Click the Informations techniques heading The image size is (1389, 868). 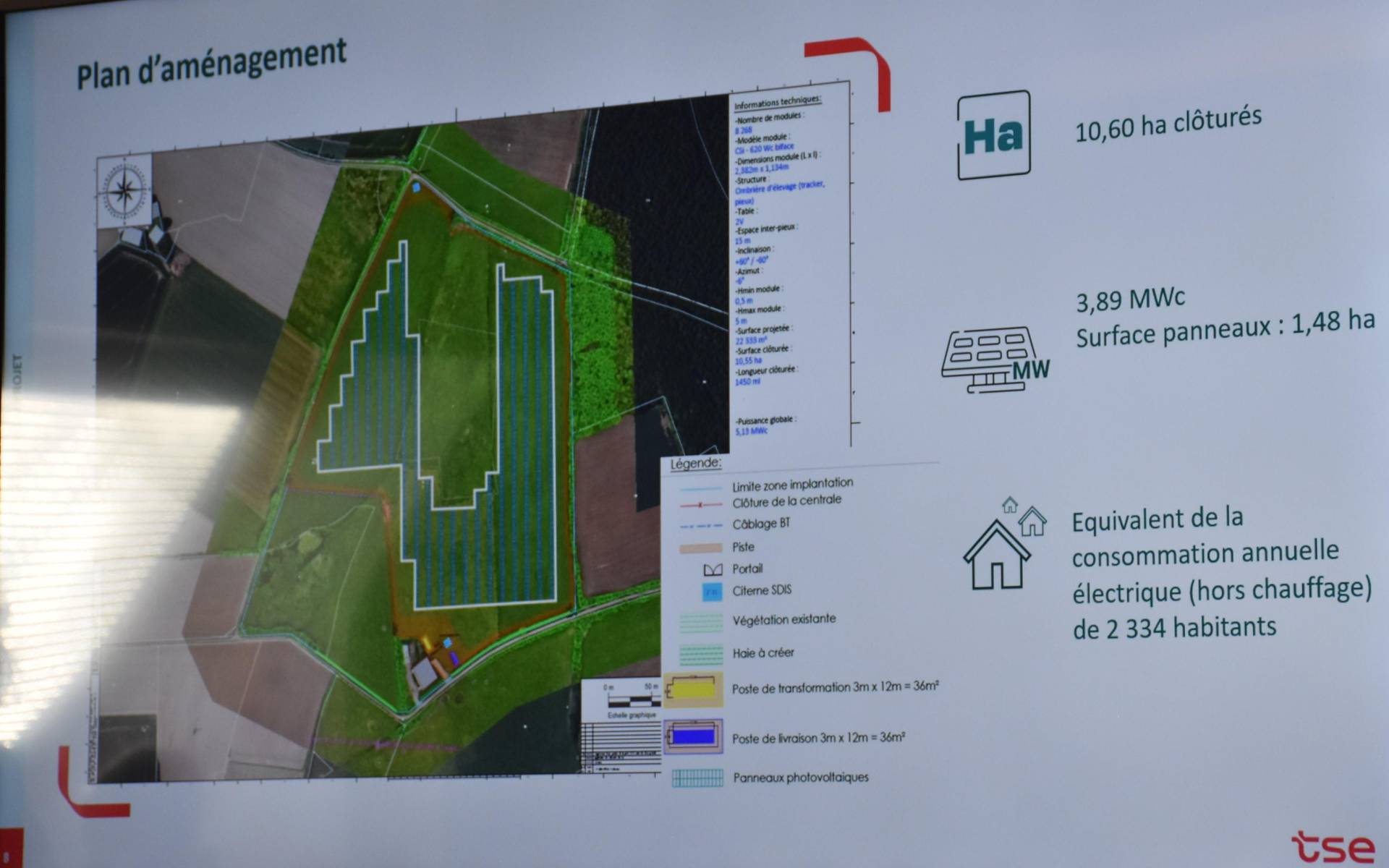777,102
